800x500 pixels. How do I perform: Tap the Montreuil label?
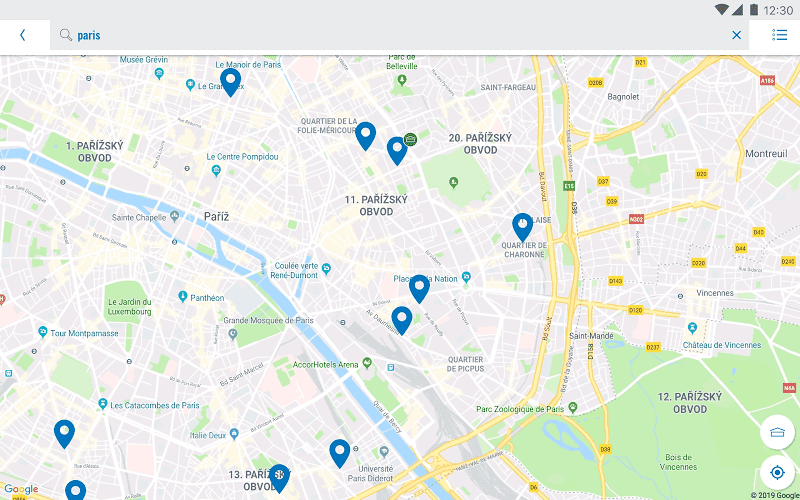tap(766, 154)
